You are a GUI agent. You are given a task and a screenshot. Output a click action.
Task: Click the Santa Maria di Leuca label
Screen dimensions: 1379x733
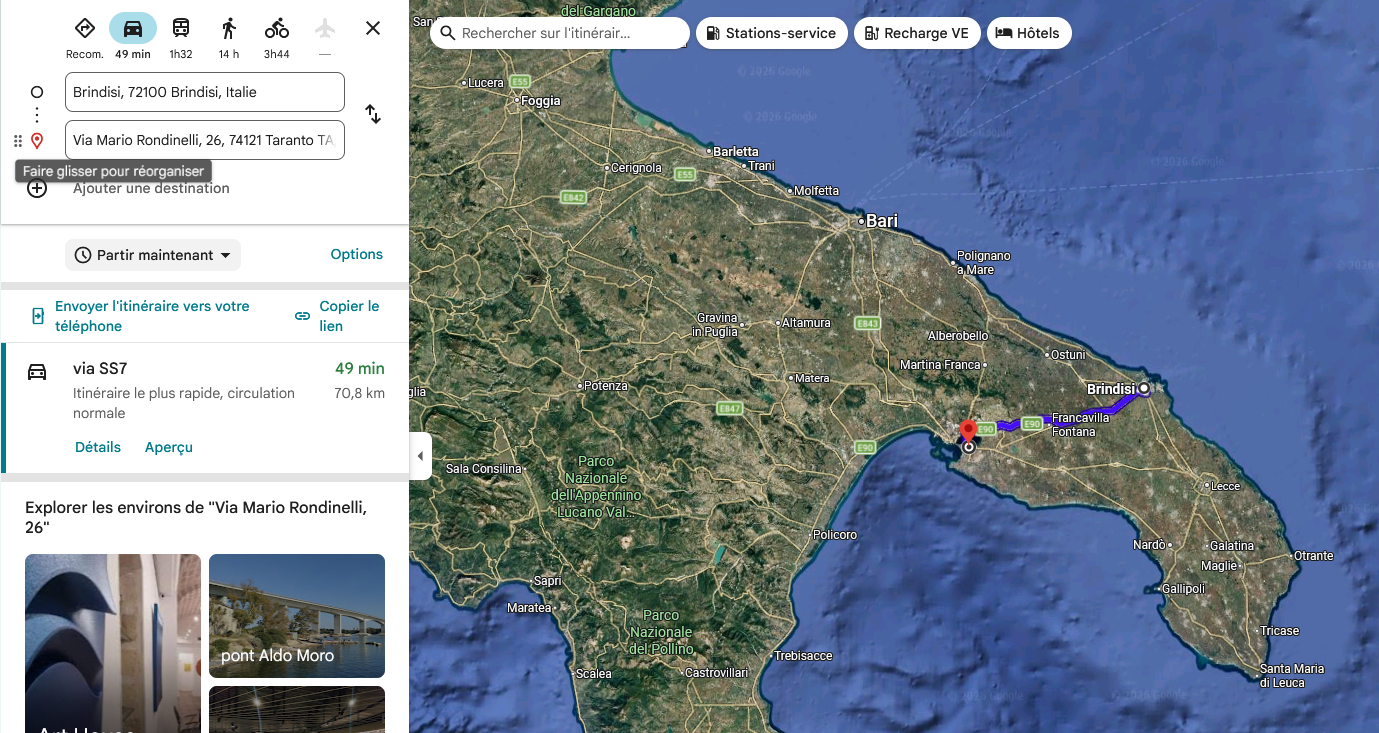[x=1292, y=675]
